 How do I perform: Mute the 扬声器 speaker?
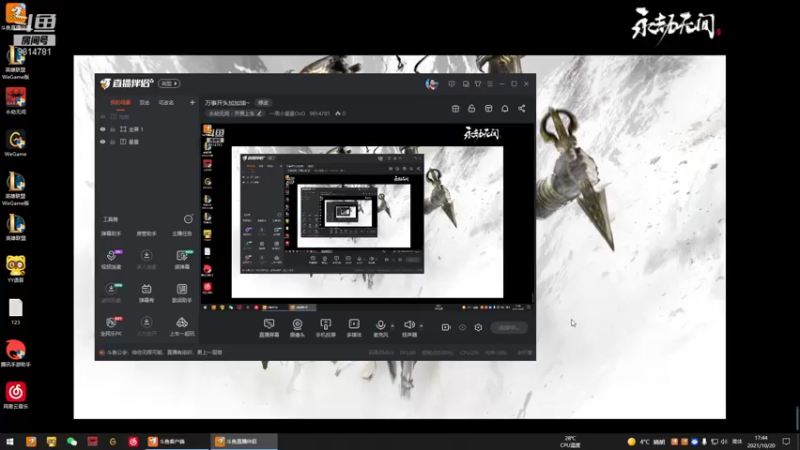(409, 328)
